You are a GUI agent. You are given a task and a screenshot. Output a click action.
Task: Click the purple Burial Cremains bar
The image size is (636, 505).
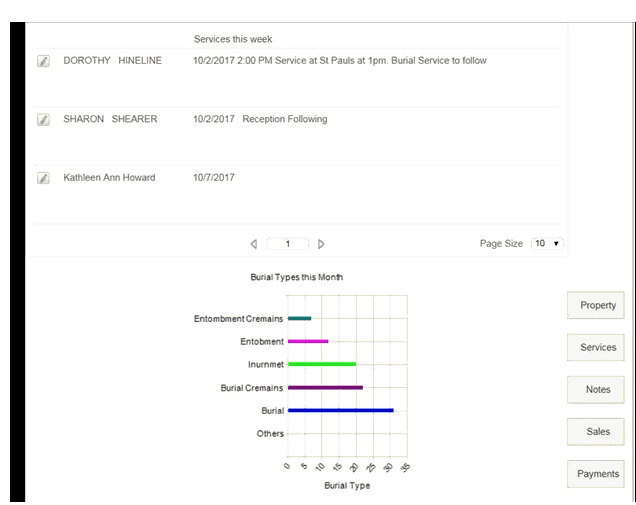click(325, 387)
